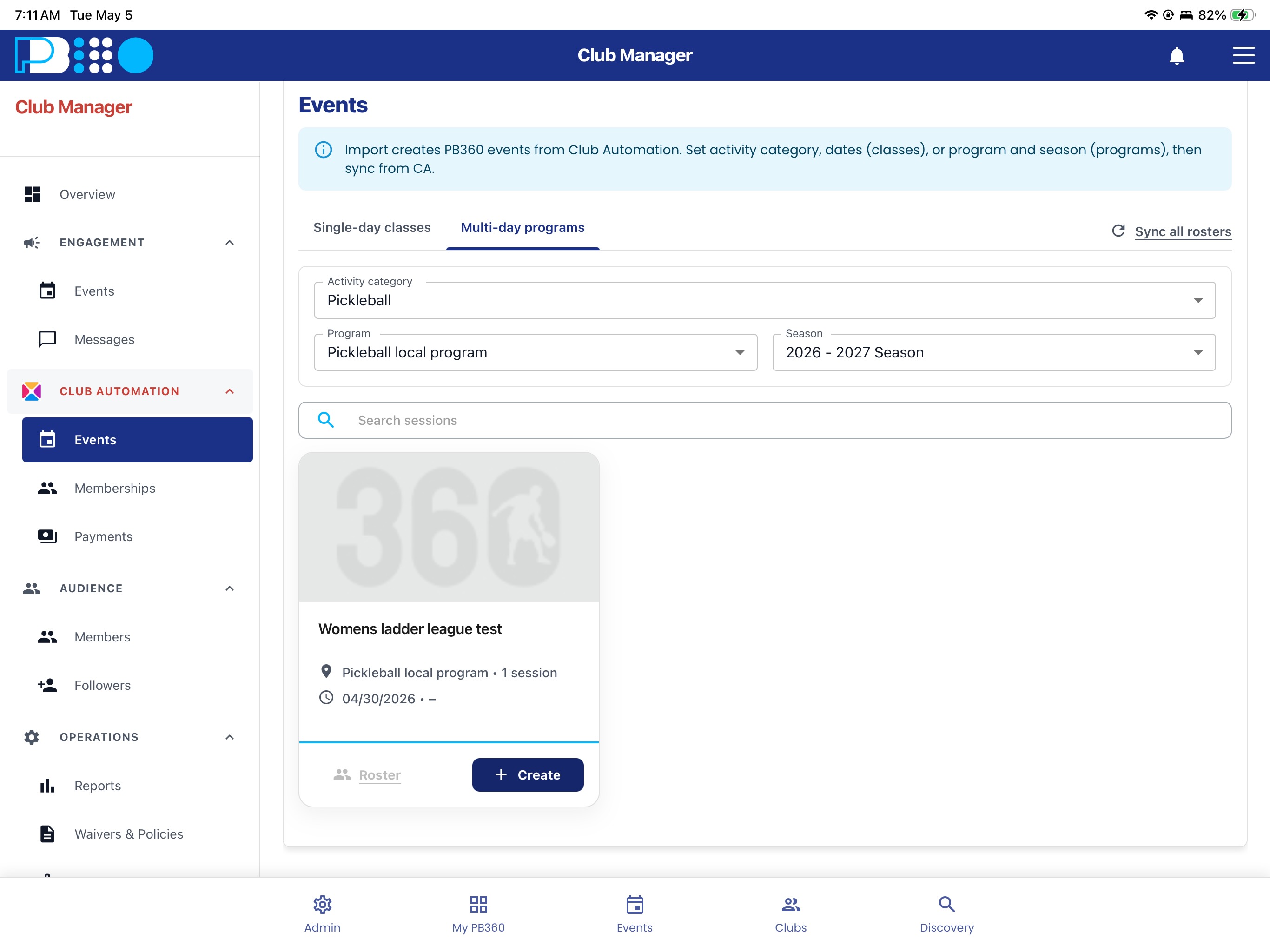Go to Discovery bottom tab
The width and height of the screenshot is (1270, 952).
point(947,913)
